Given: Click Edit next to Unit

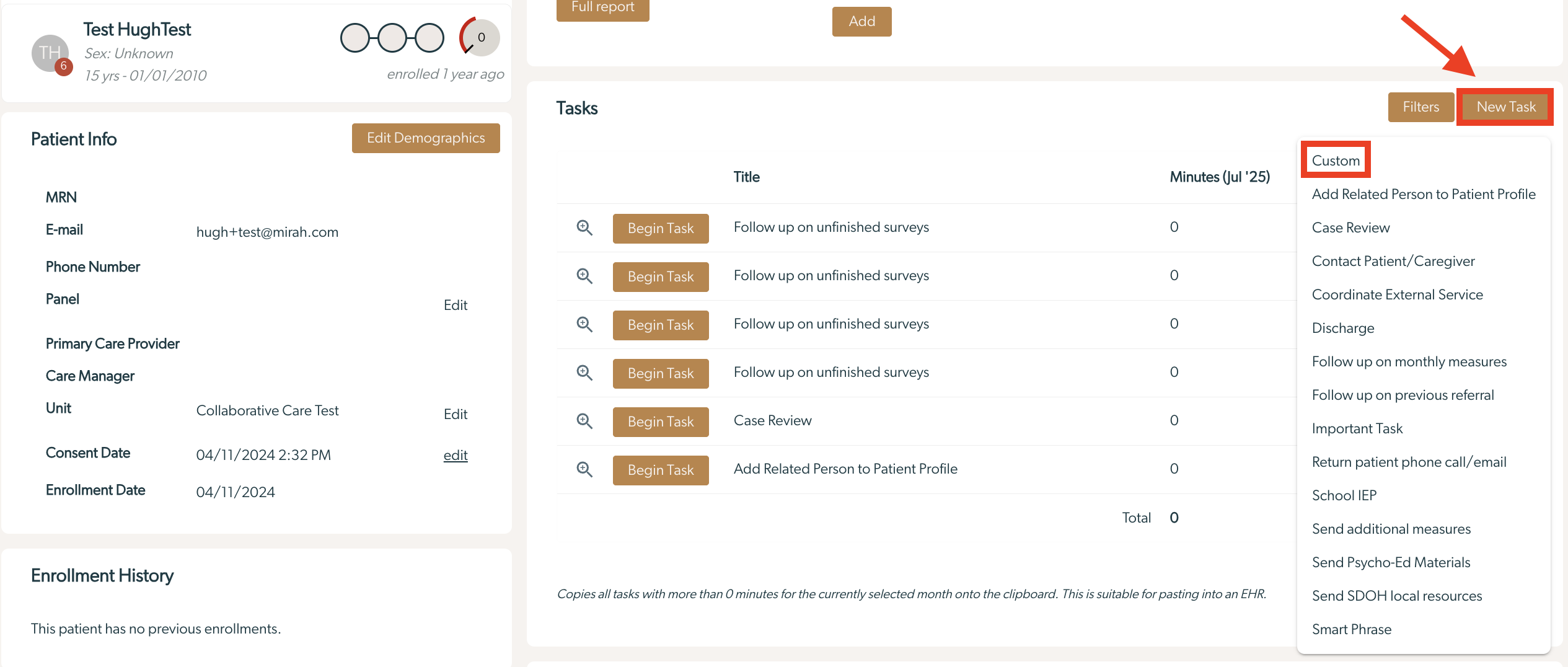Looking at the screenshot, I should [x=456, y=414].
